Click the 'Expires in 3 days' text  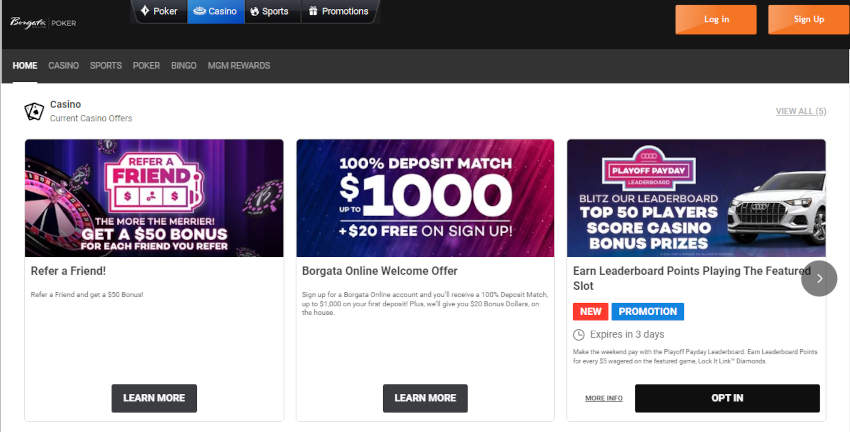click(x=627, y=334)
